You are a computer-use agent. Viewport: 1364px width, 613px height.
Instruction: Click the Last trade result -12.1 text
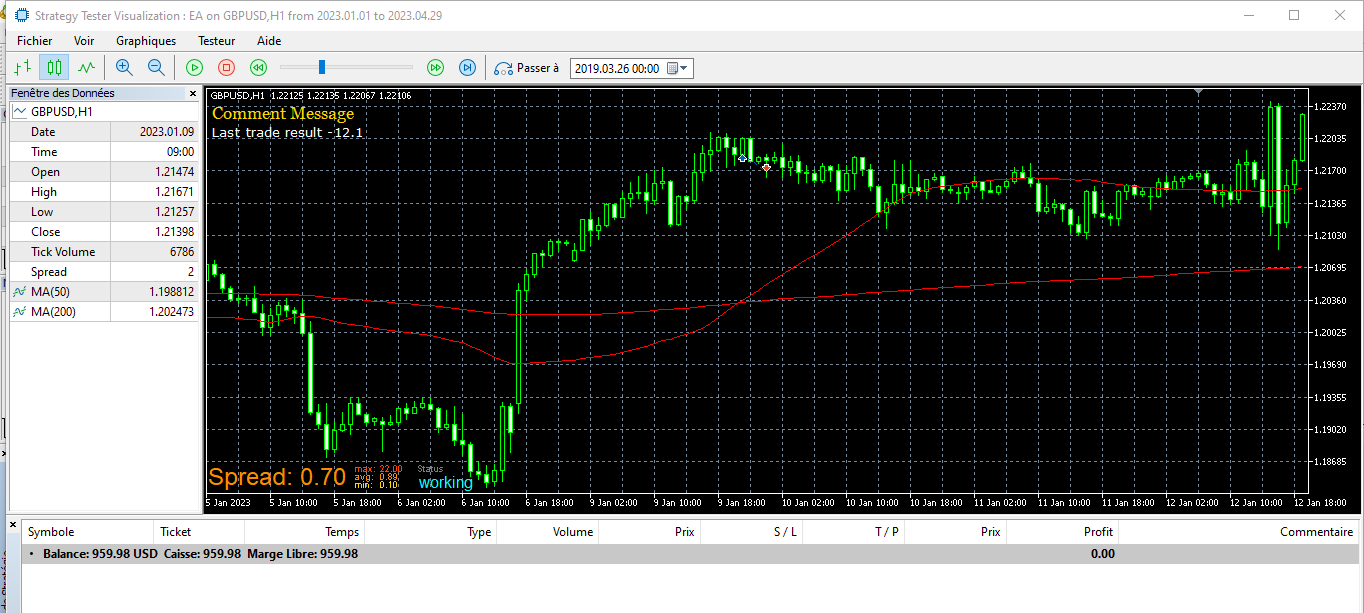point(287,132)
